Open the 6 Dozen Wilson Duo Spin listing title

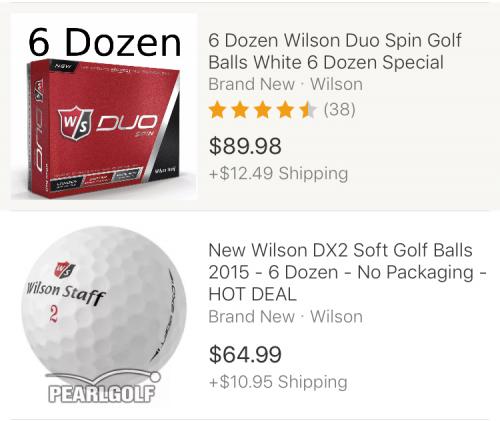[335, 51]
